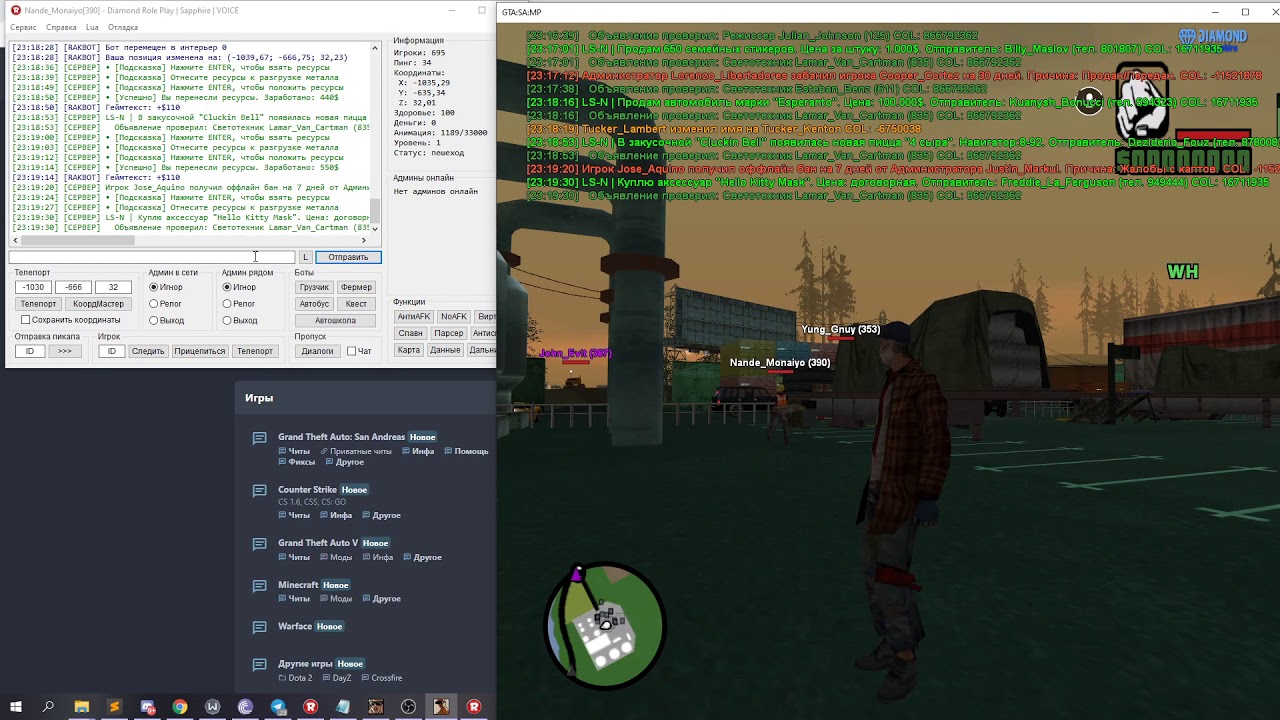
Task: Open Sublime Text from the taskbar
Action: click(x=114, y=707)
